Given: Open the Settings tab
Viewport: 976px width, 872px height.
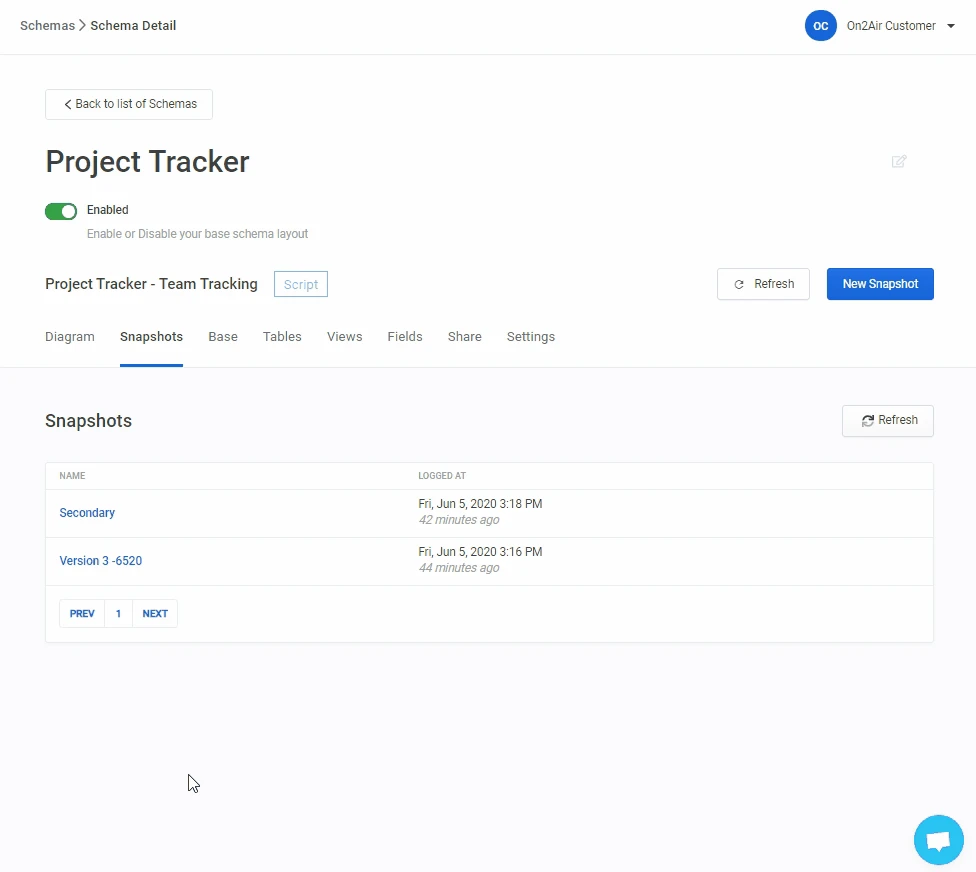Looking at the screenshot, I should (530, 337).
